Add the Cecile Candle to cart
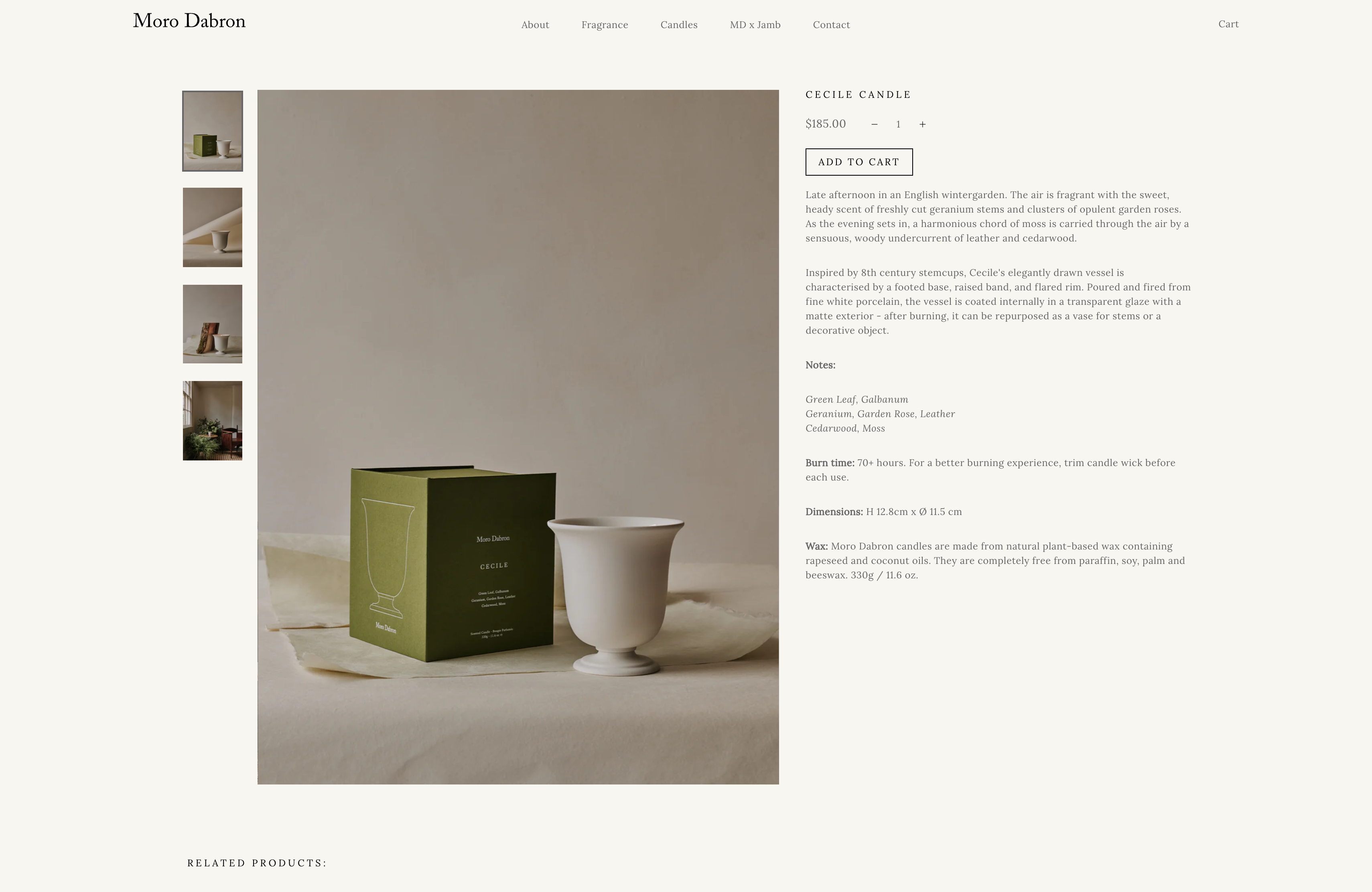 point(859,162)
